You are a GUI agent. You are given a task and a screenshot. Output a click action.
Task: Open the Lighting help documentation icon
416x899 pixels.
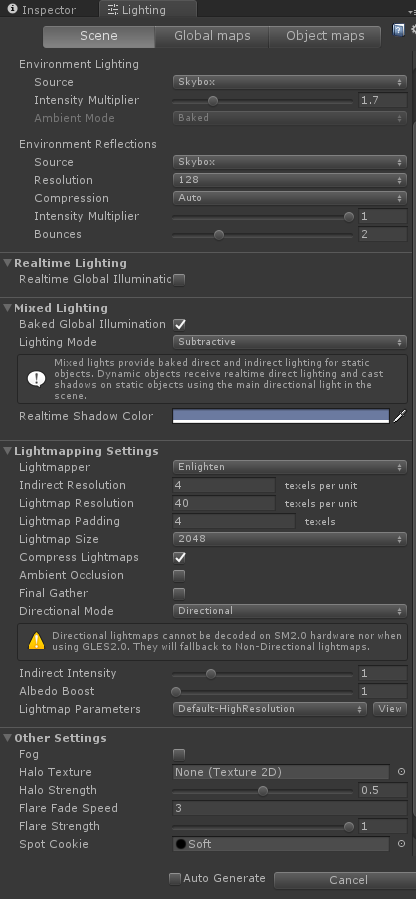coord(398,30)
